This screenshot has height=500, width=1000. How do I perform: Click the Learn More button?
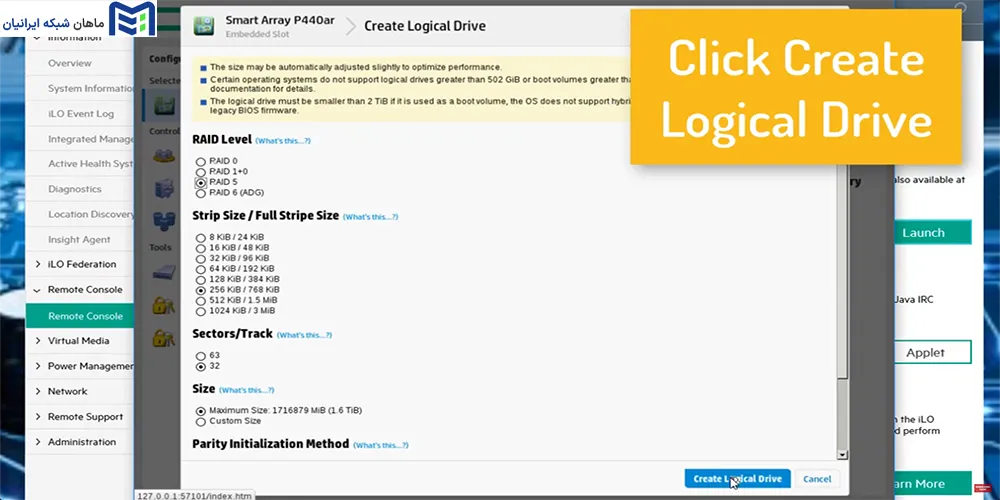click(x=932, y=484)
